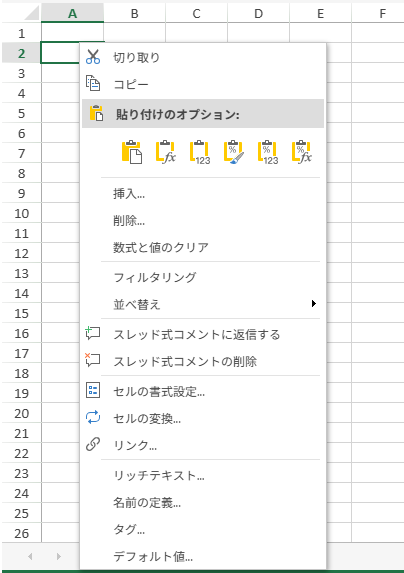Screen dimensions: 404x573
Task: Click column B header
Action: pyautogui.click(x=134, y=13)
